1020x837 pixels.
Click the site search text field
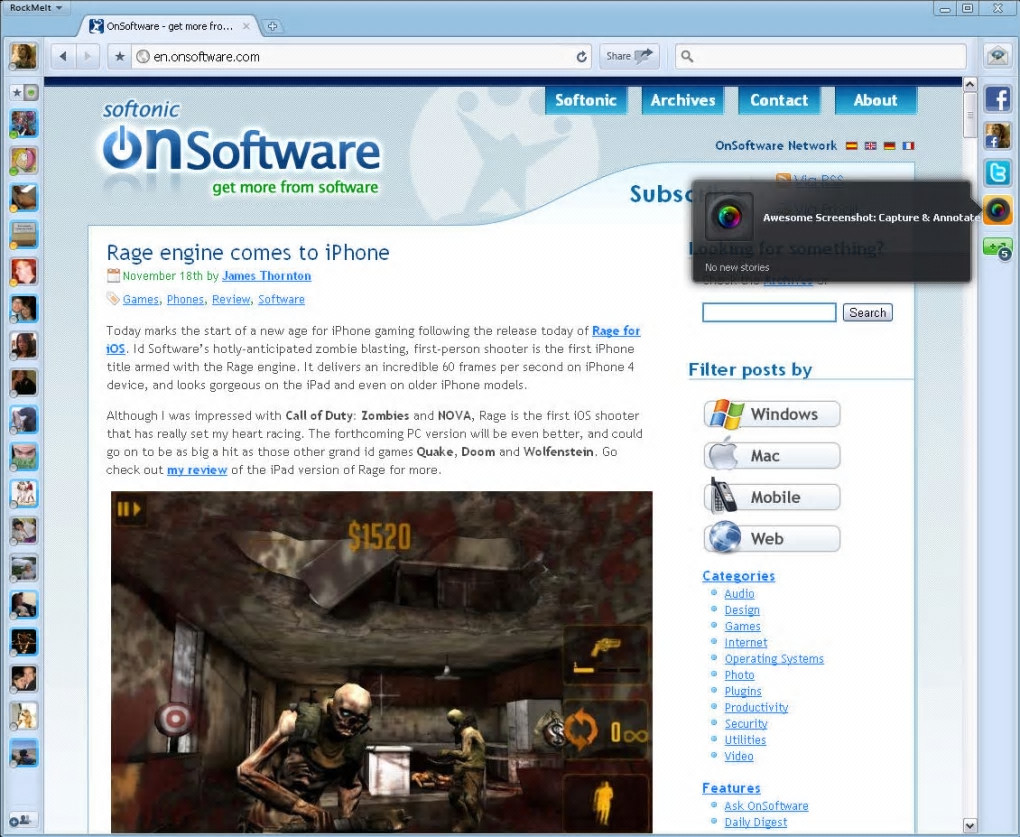point(769,312)
